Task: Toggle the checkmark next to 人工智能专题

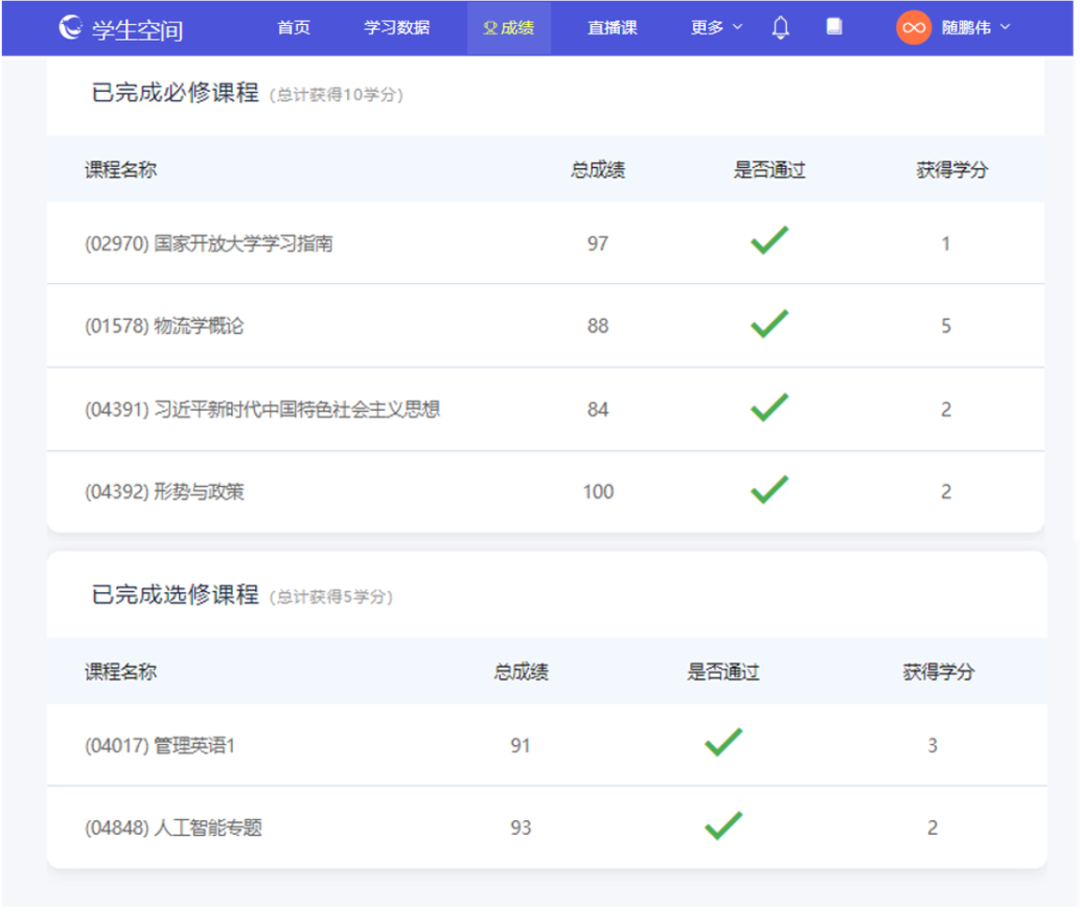Action: tap(723, 826)
